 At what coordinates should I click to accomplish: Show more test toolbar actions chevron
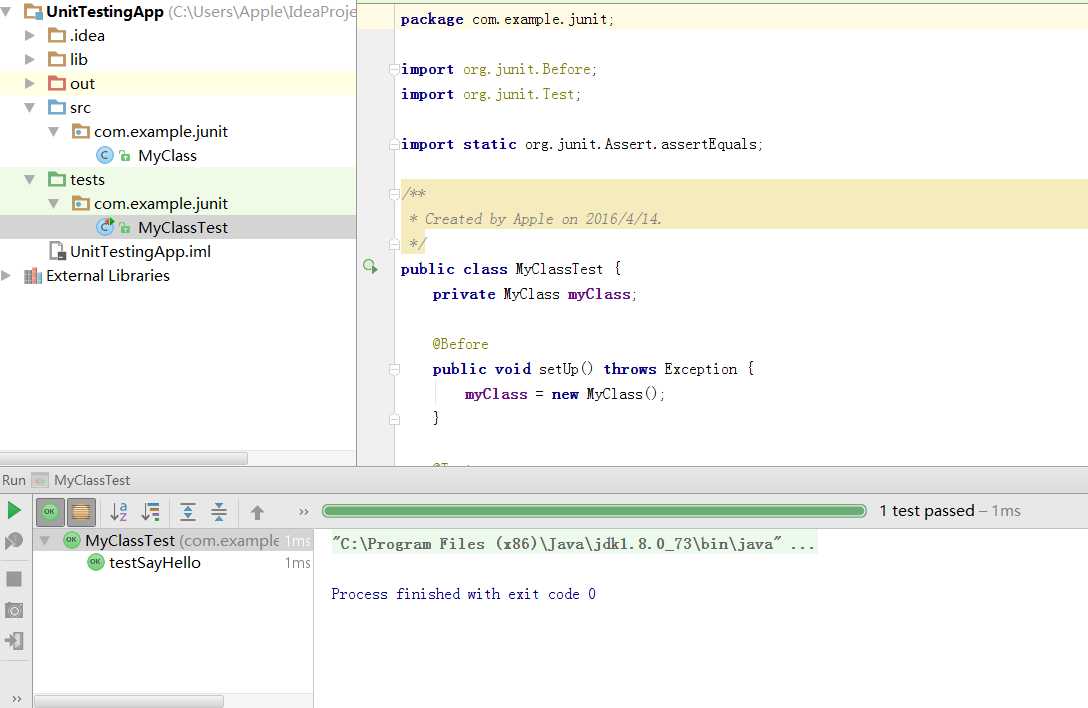[303, 512]
